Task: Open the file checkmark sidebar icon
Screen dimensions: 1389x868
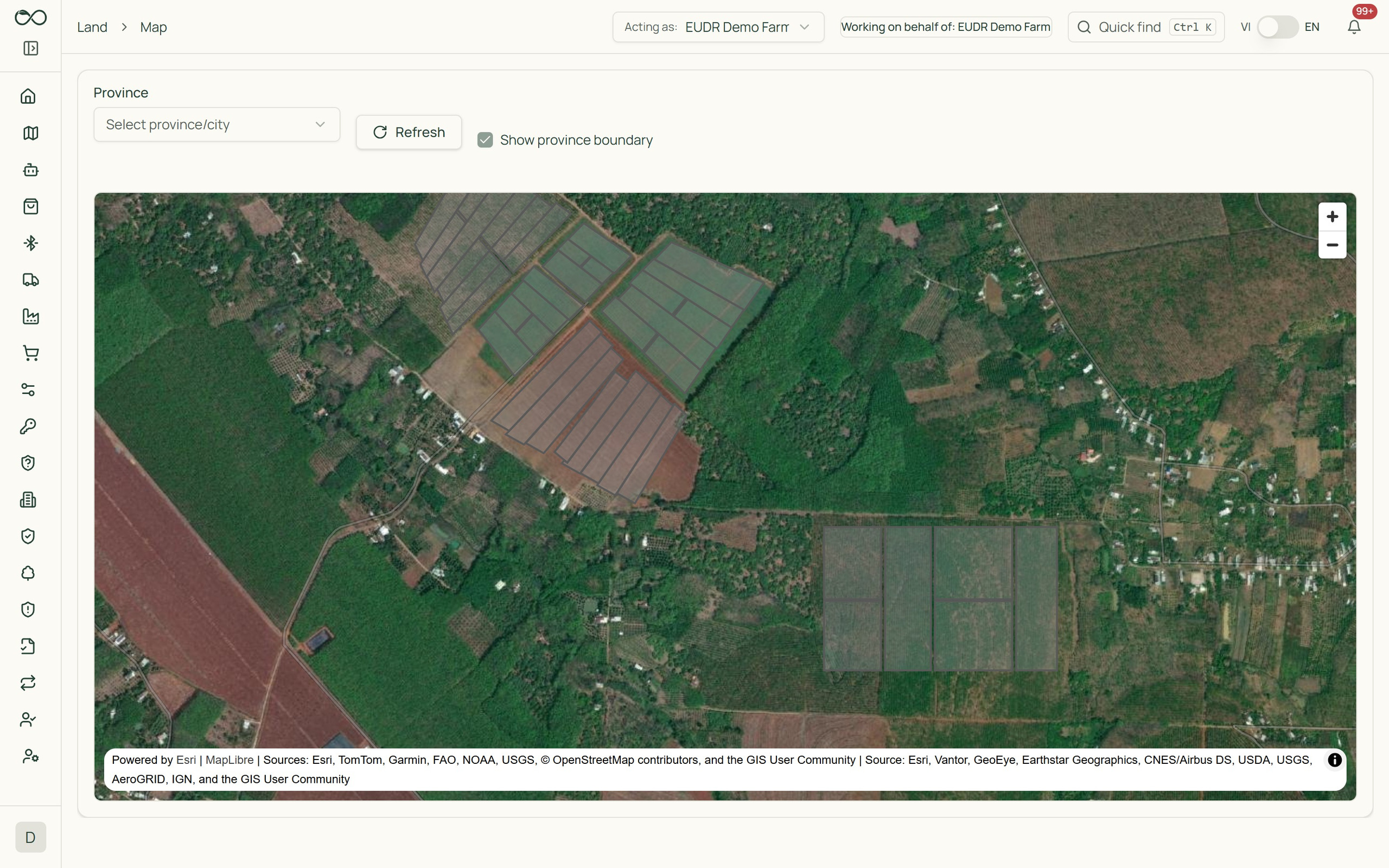Action: (28, 647)
